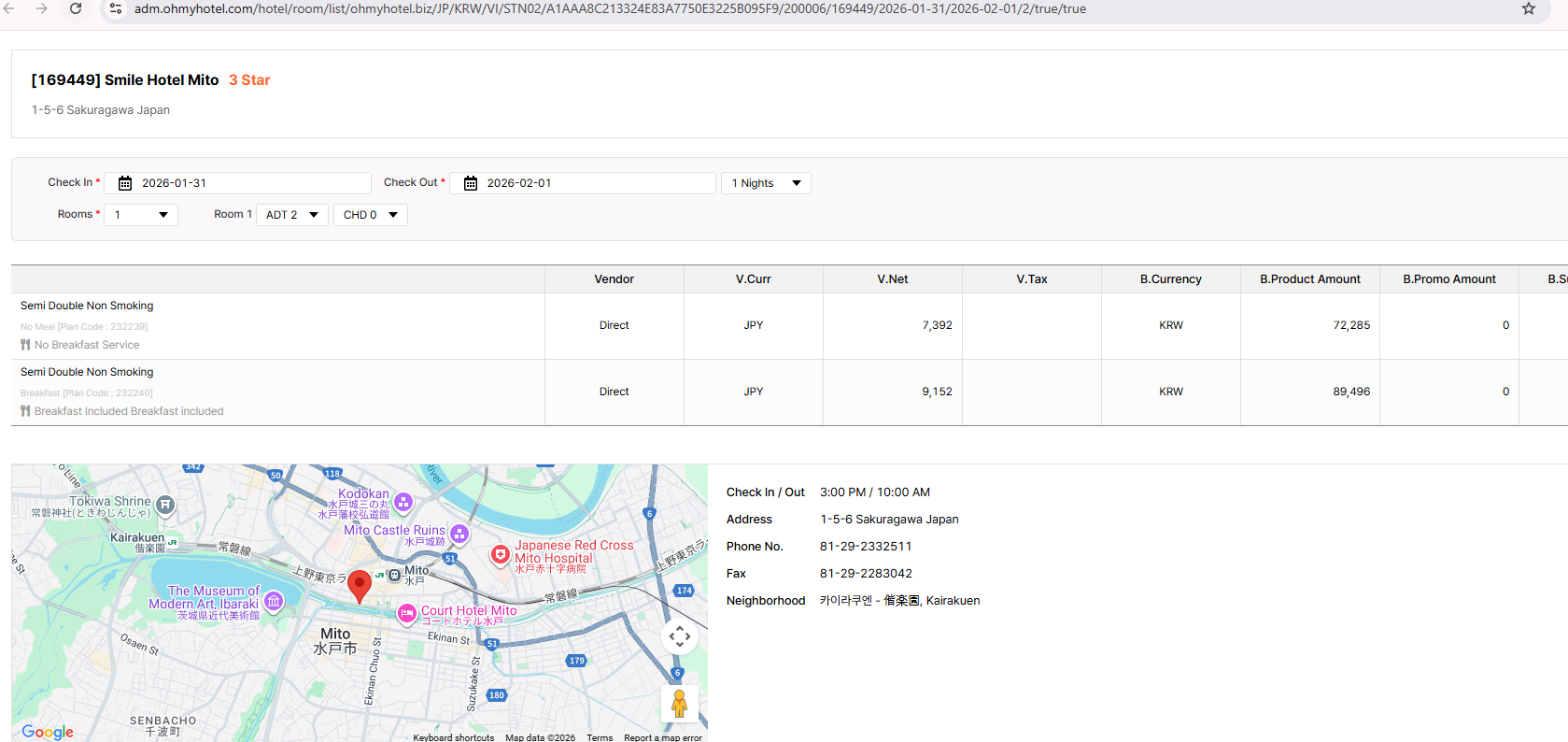The image size is (1568, 742).
Task: Click the map camera controls icon
Action: [679, 636]
